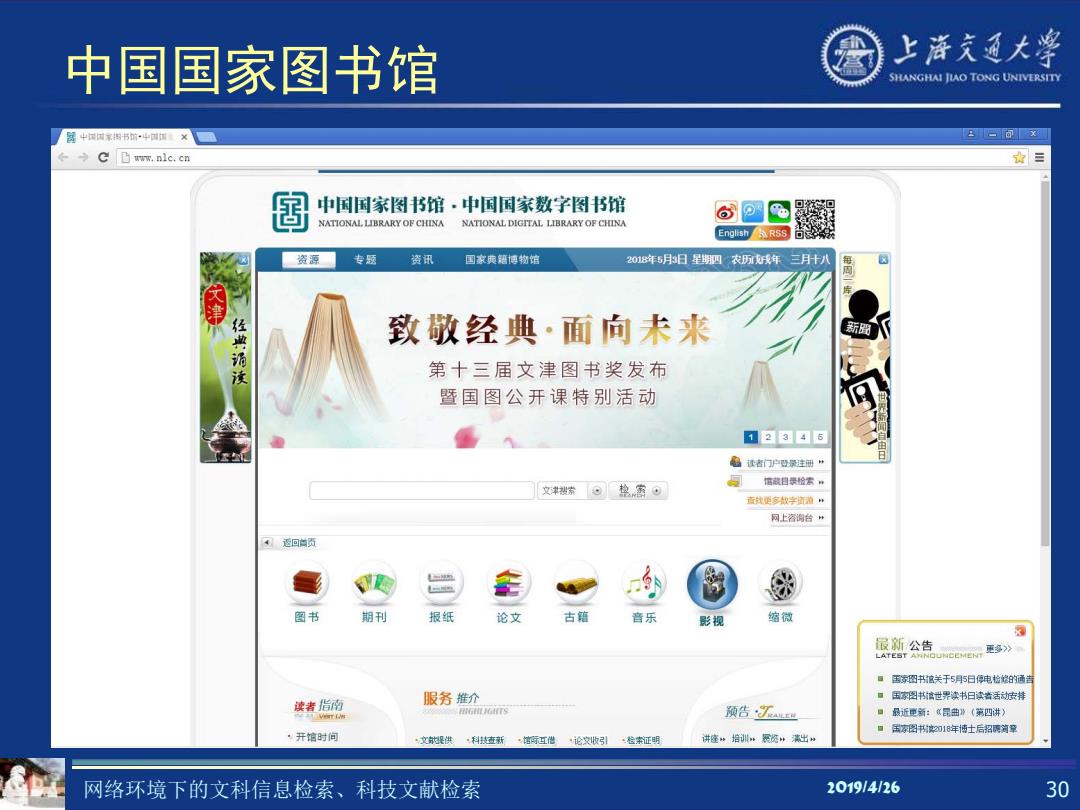
Task: Click the browser forward arrow
Action: (83, 158)
